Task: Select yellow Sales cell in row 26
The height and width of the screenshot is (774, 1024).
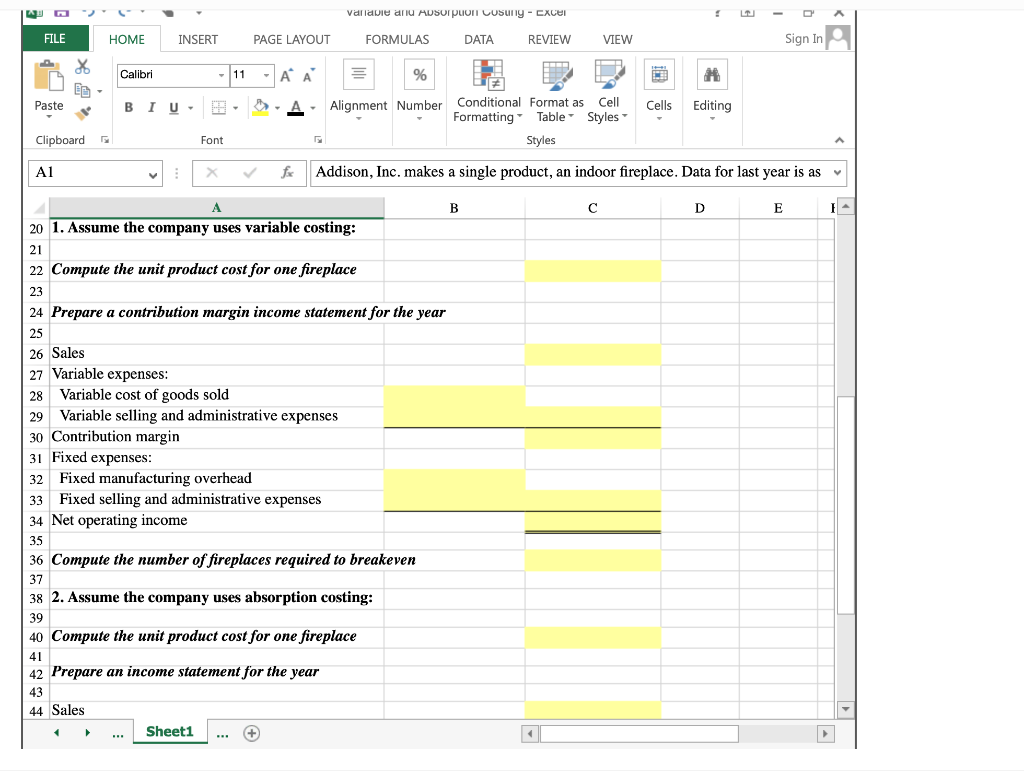Action: [592, 355]
